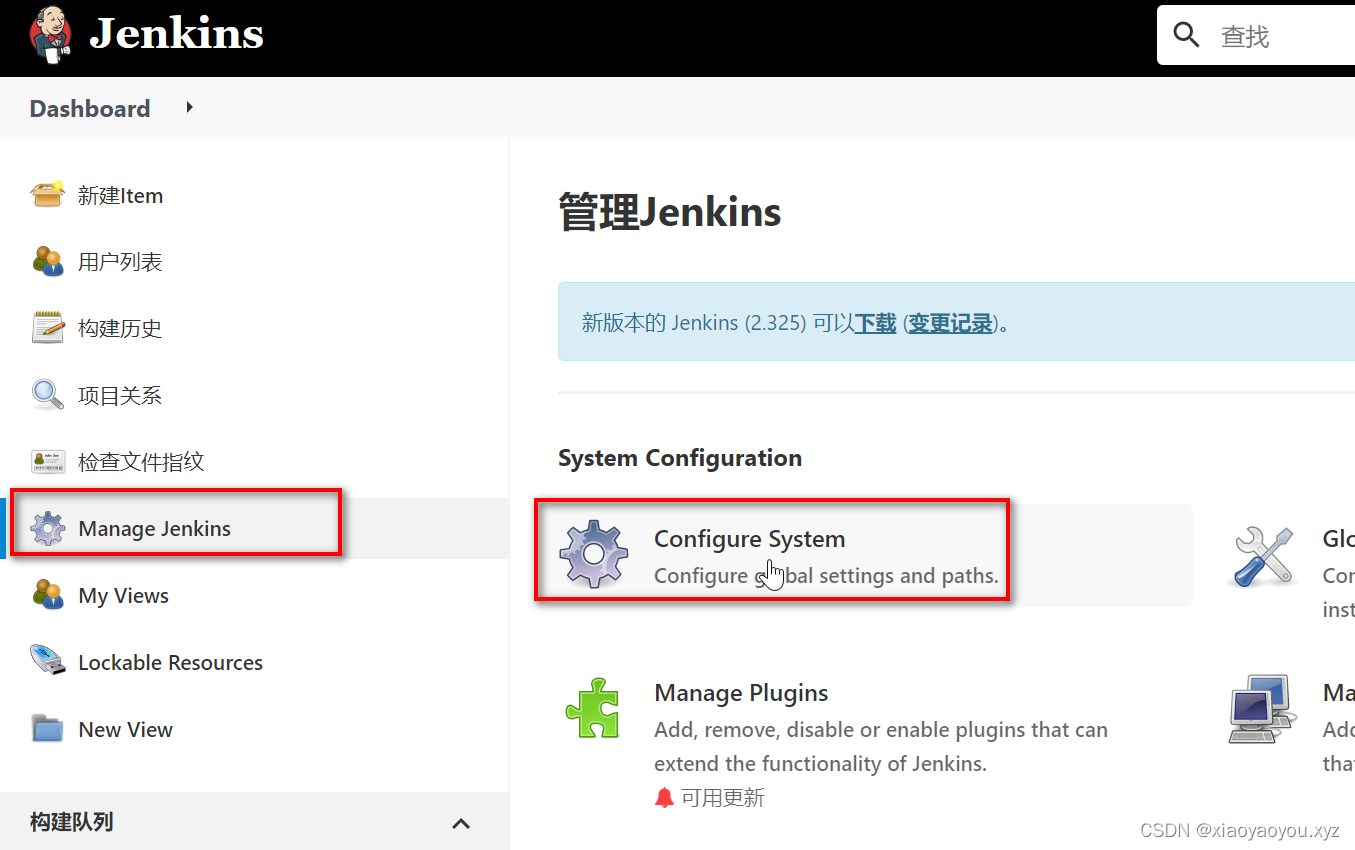1355x850 pixels.
Task: Collapse the 构建队列 panel chevron
Action: (461, 823)
